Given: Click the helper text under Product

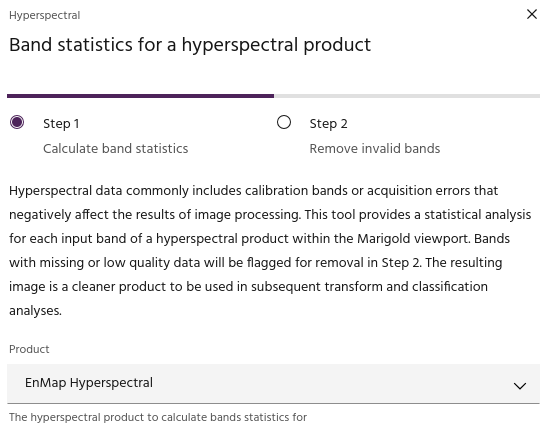Looking at the screenshot, I should click(x=158, y=417).
